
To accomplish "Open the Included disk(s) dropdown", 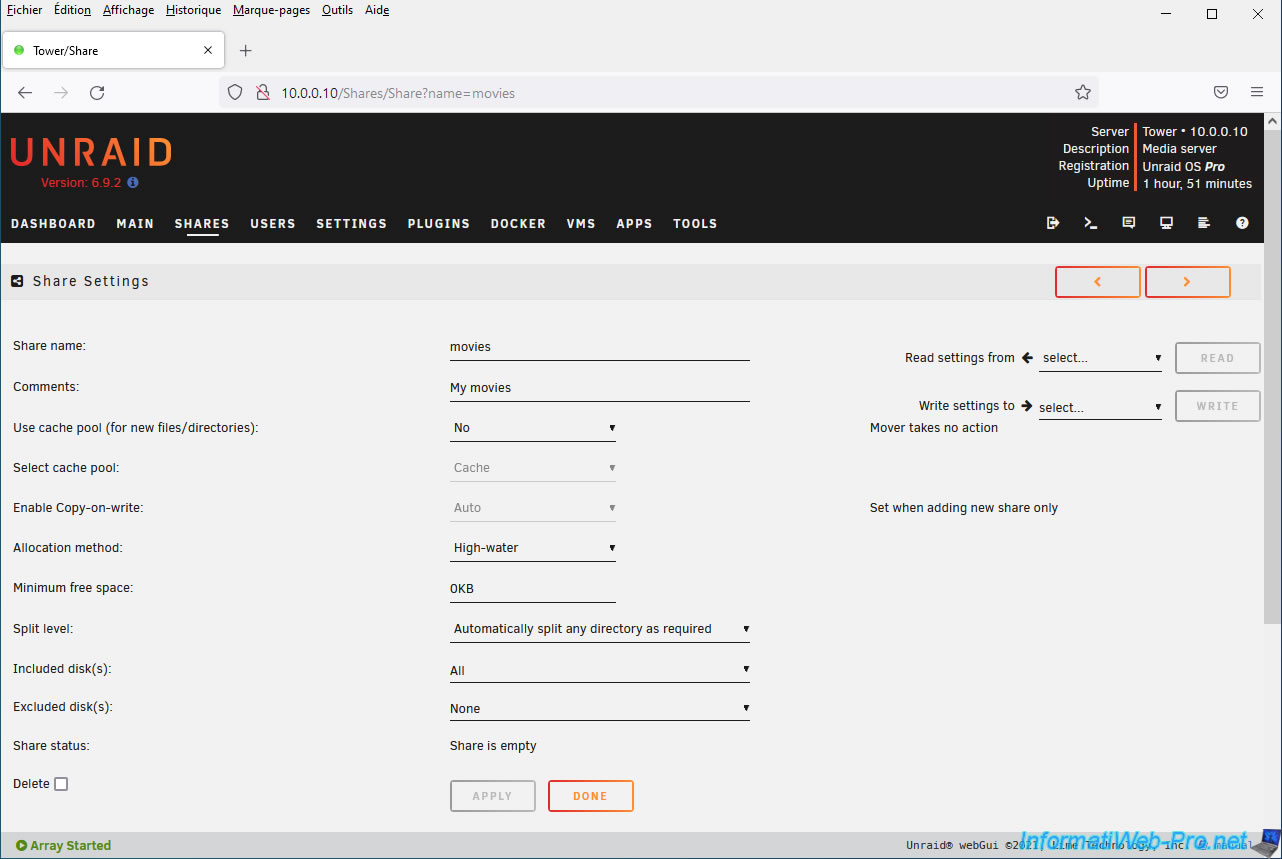I will pos(599,670).
